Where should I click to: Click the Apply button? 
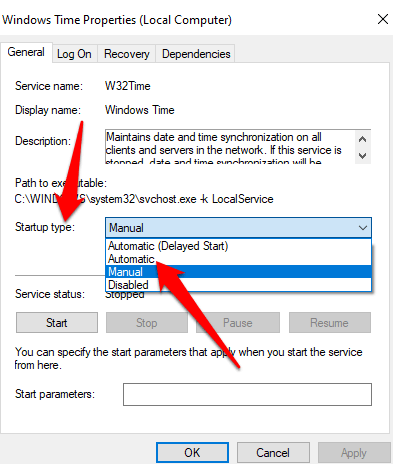click(x=354, y=453)
